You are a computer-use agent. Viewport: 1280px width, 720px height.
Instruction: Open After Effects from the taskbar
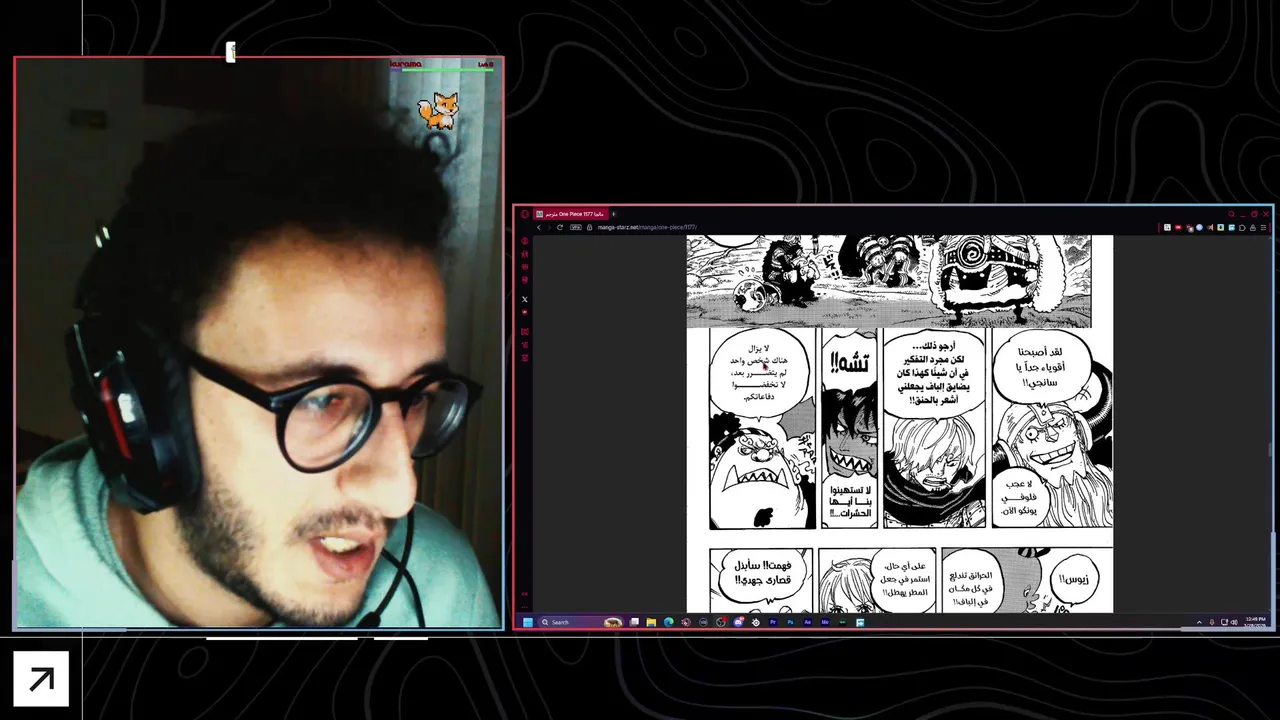pos(808,622)
